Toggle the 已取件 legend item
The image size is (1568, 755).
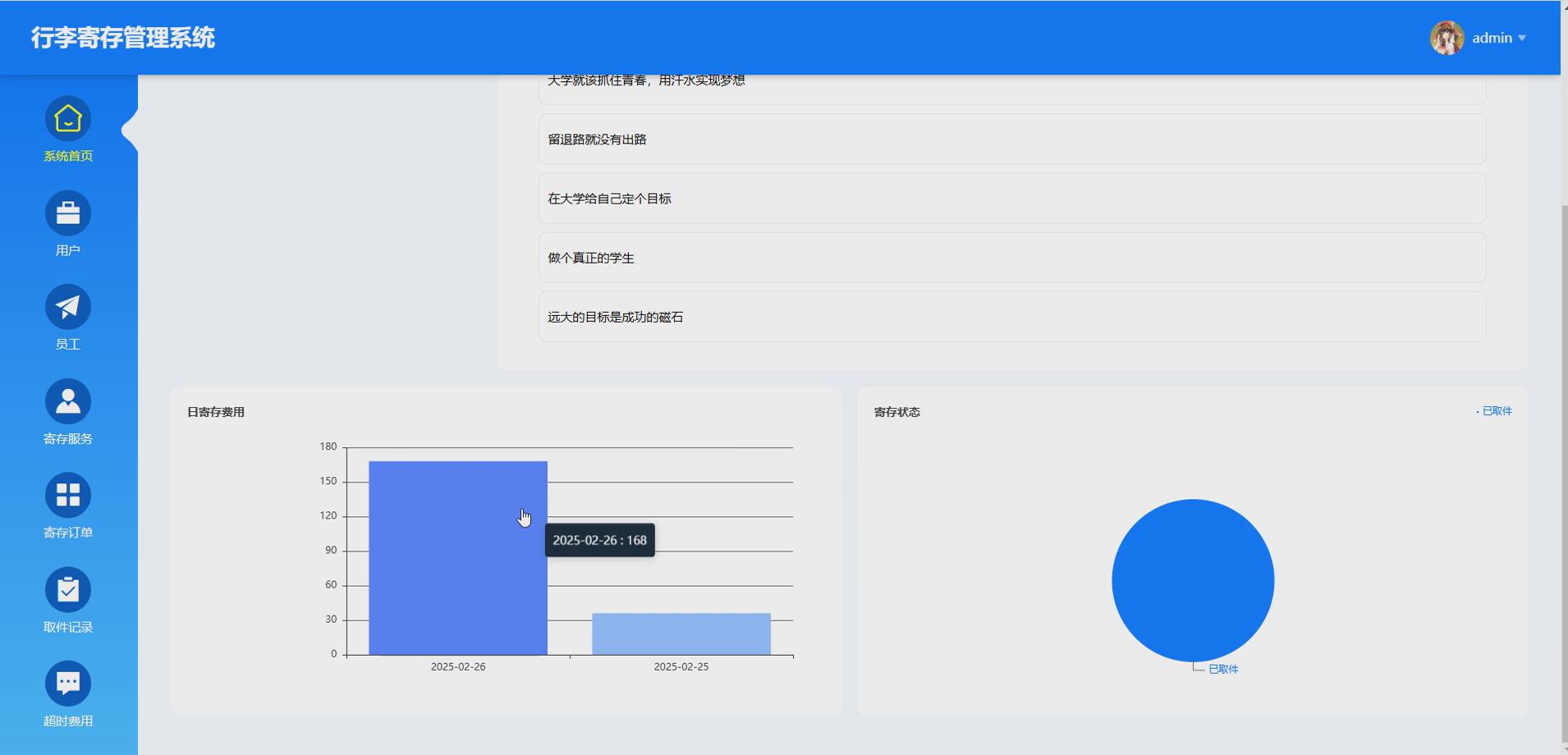pos(1494,411)
